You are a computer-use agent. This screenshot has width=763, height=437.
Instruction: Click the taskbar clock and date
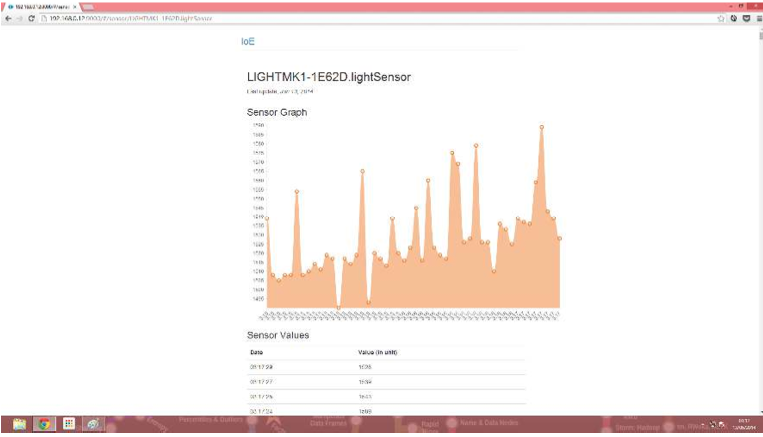click(744, 424)
